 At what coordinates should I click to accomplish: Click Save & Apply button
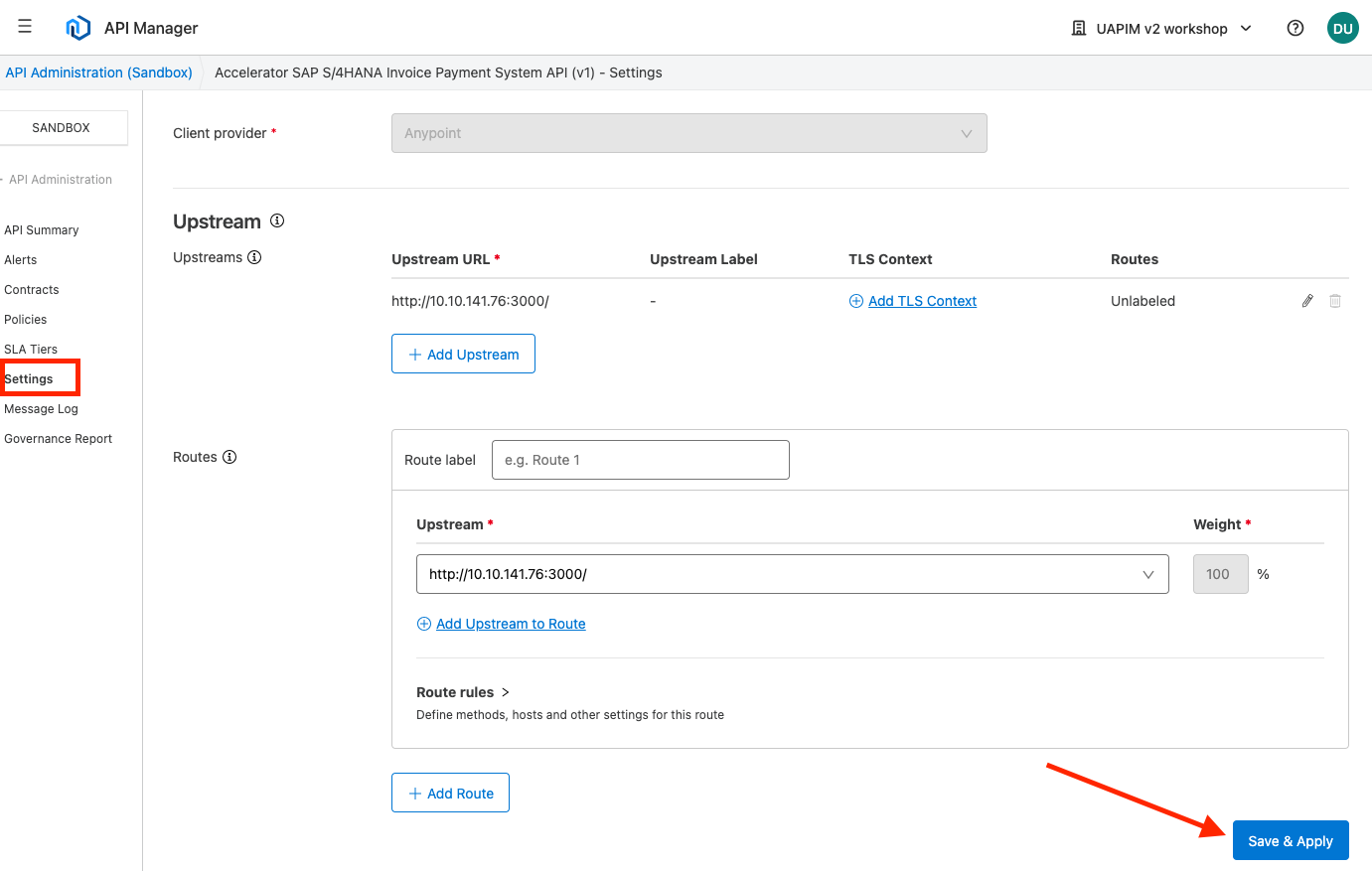tap(1291, 840)
